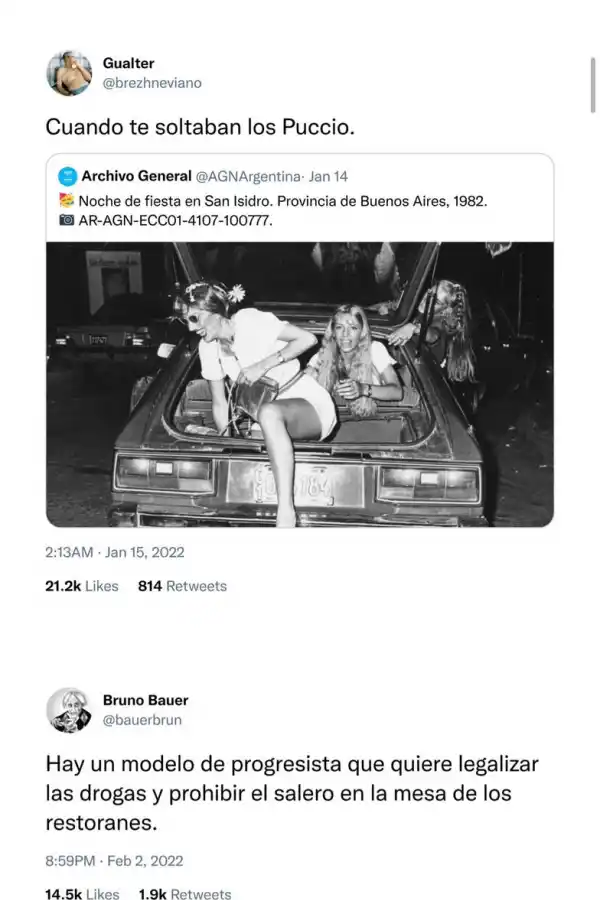Click Bruno Bauer's profile picture
This screenshot has height=900, width=600.
tap(69, 709)
